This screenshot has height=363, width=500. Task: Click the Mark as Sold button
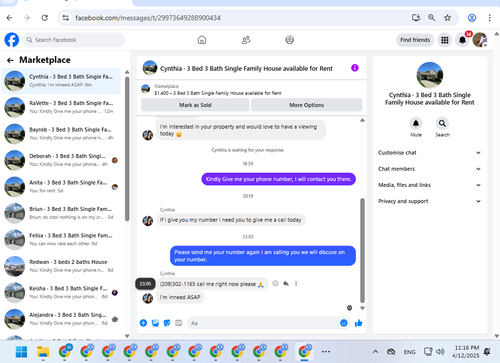pyautogui.click(x=195, y=105)
